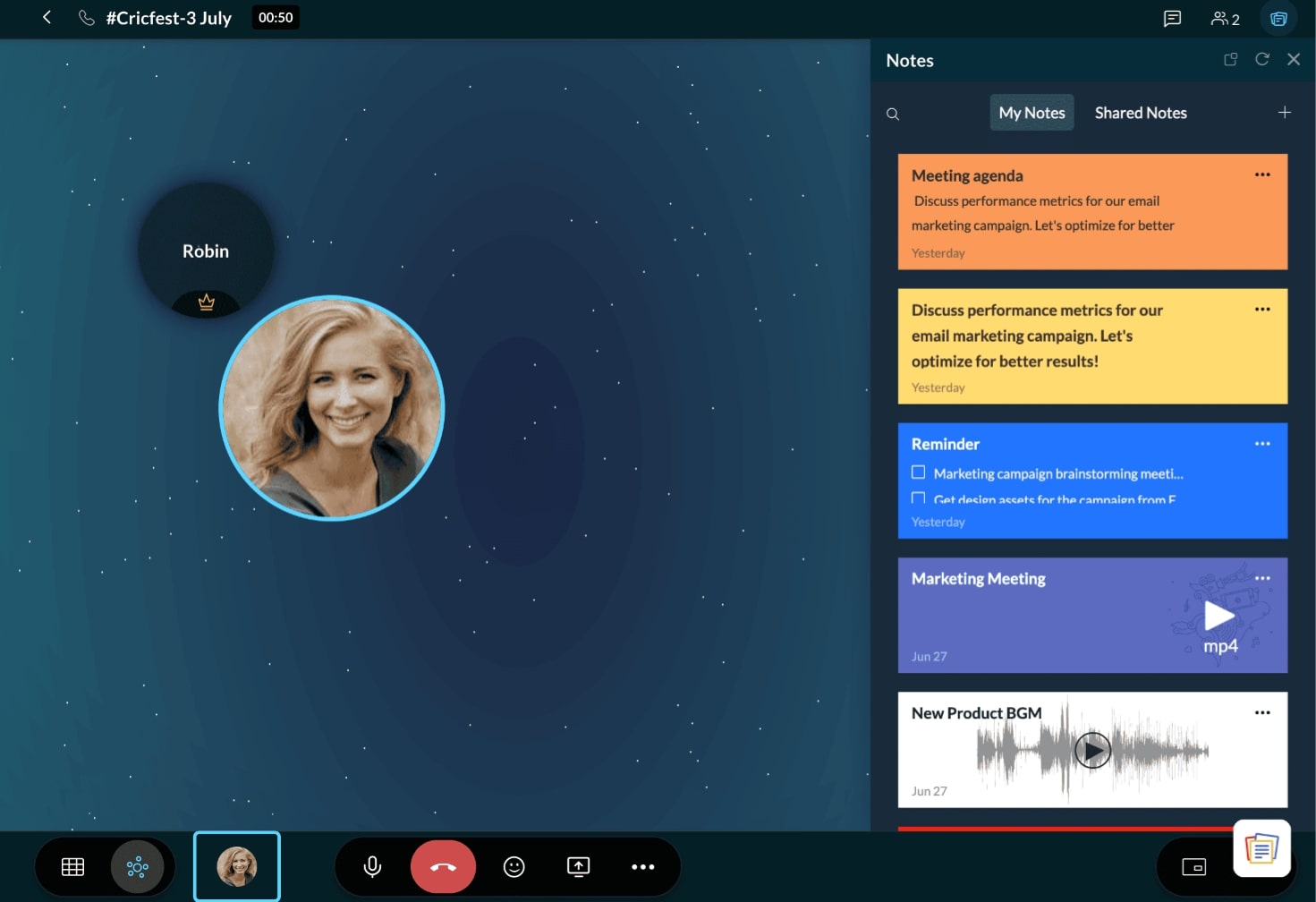The image size is (1316, 902).
Task: End the call with red hangup button
Action: click(x=443, y=866)
